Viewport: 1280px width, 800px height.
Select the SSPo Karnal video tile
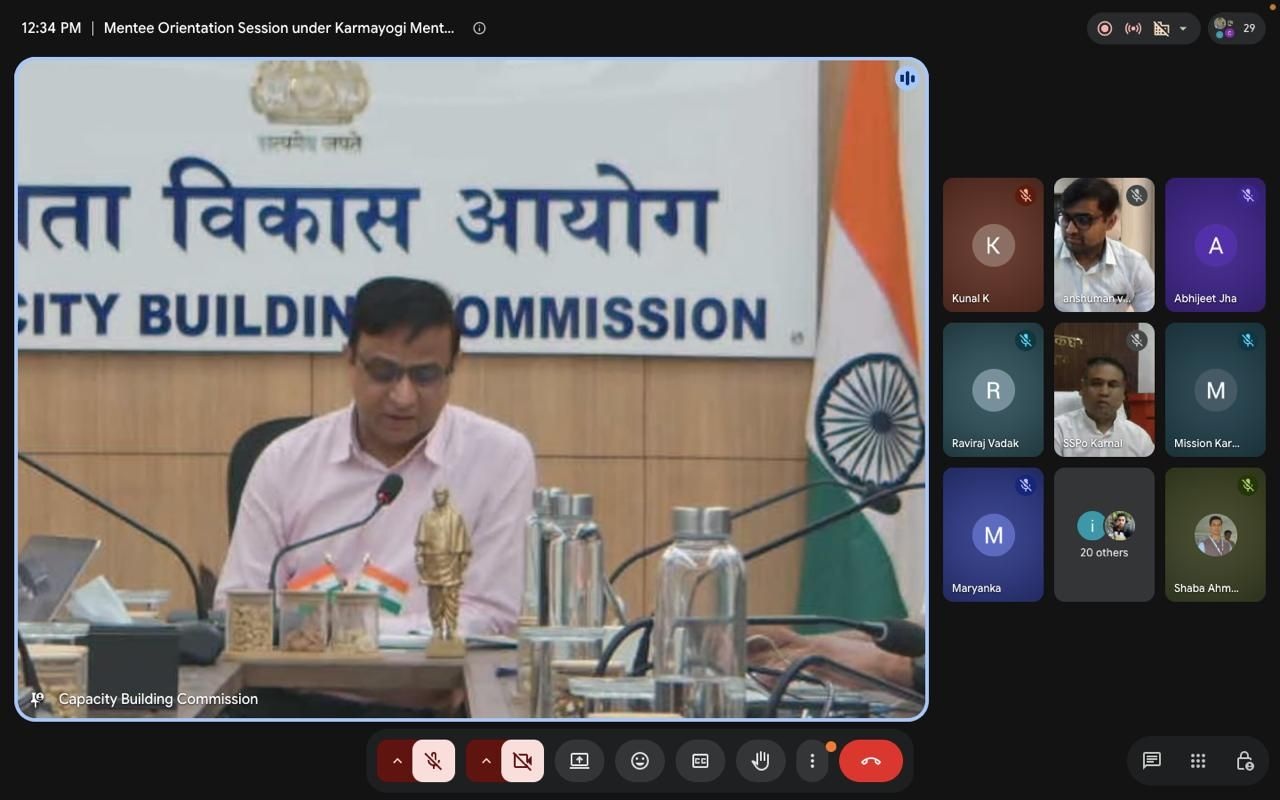click(1104, 390)
